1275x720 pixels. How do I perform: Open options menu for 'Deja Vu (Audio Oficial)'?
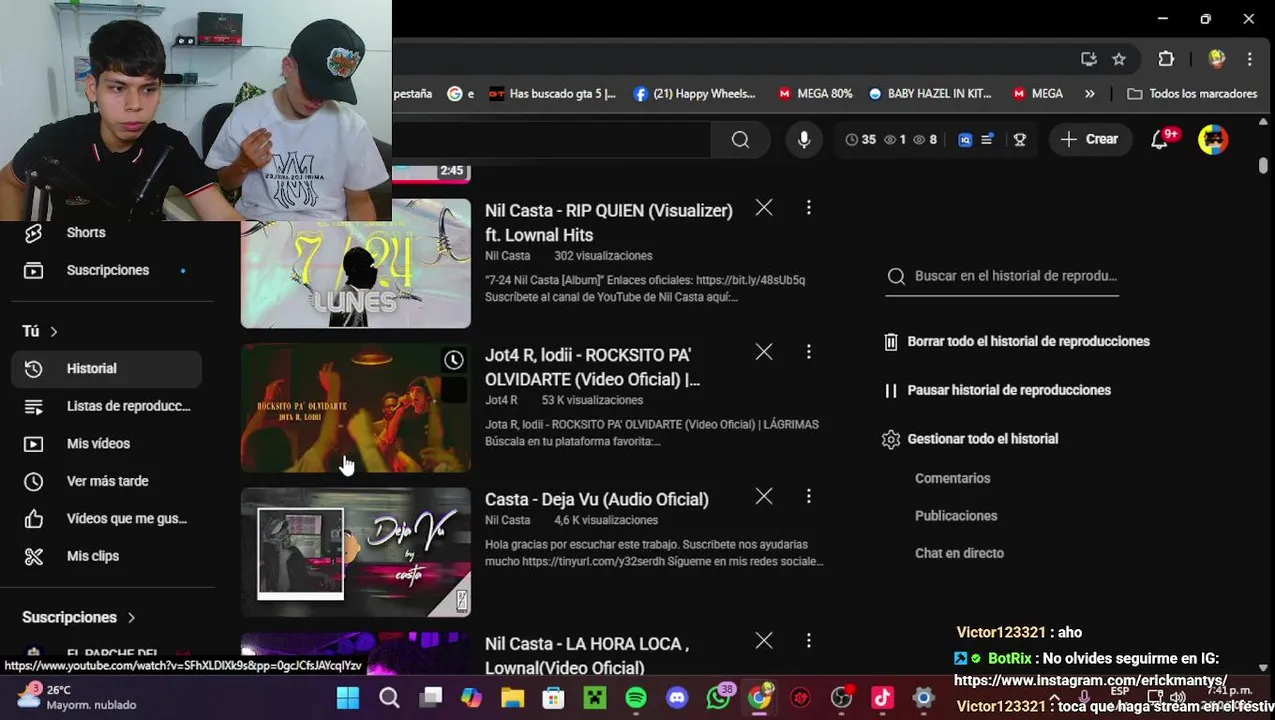click(x=808, y=496)
